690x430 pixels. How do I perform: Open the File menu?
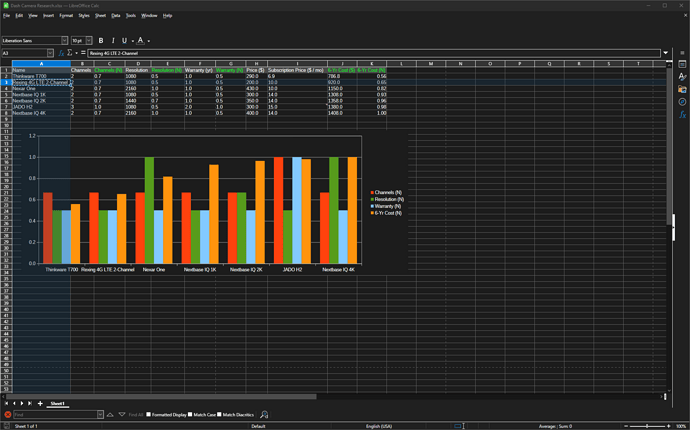tap(6, 15)
